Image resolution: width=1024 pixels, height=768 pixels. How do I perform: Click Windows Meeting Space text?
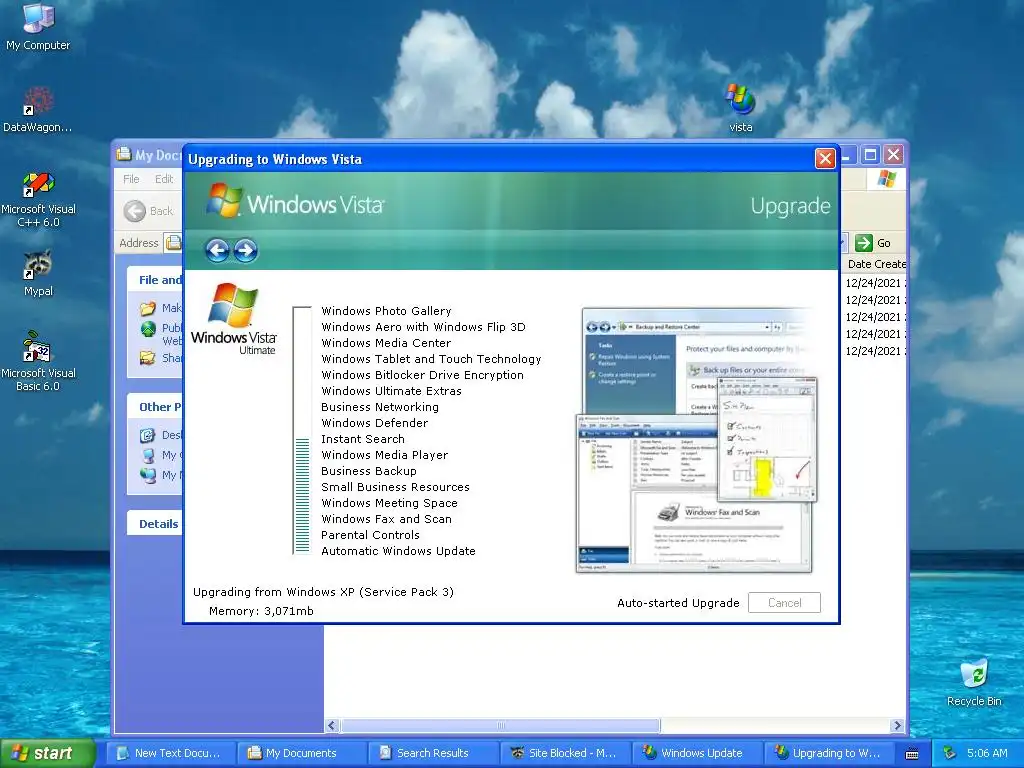coord(389,503)
